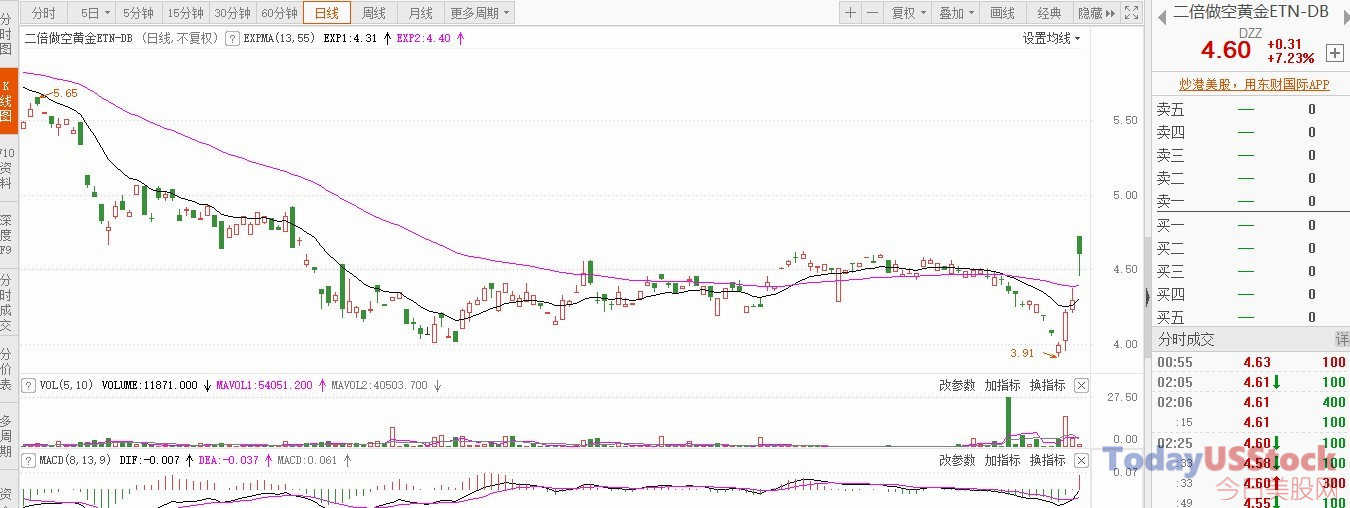Click the 买五 order book row
Screen dimensions: 1350x508
coord(1251,317)
